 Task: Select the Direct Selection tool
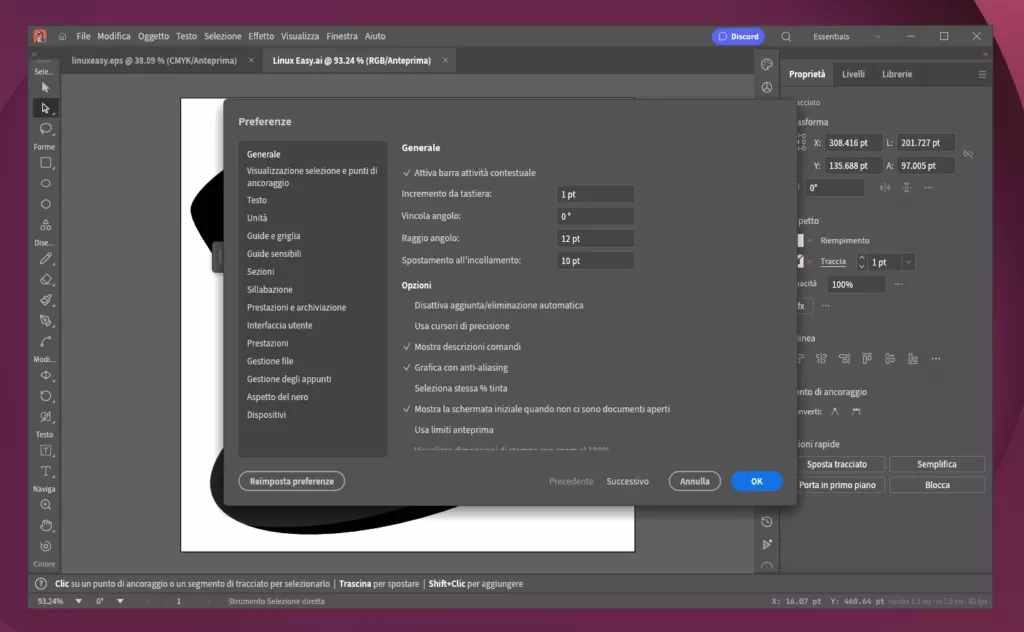click(45, 108)
